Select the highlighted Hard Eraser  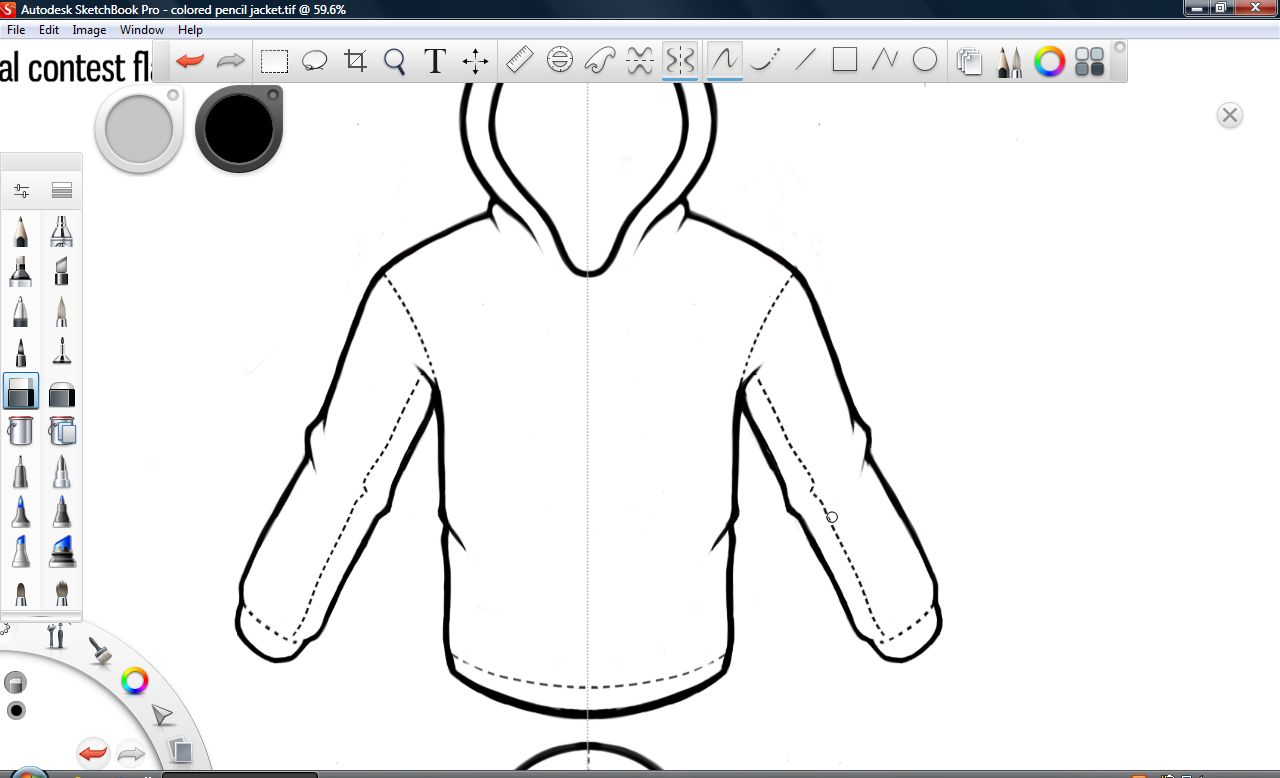[21, 391]
